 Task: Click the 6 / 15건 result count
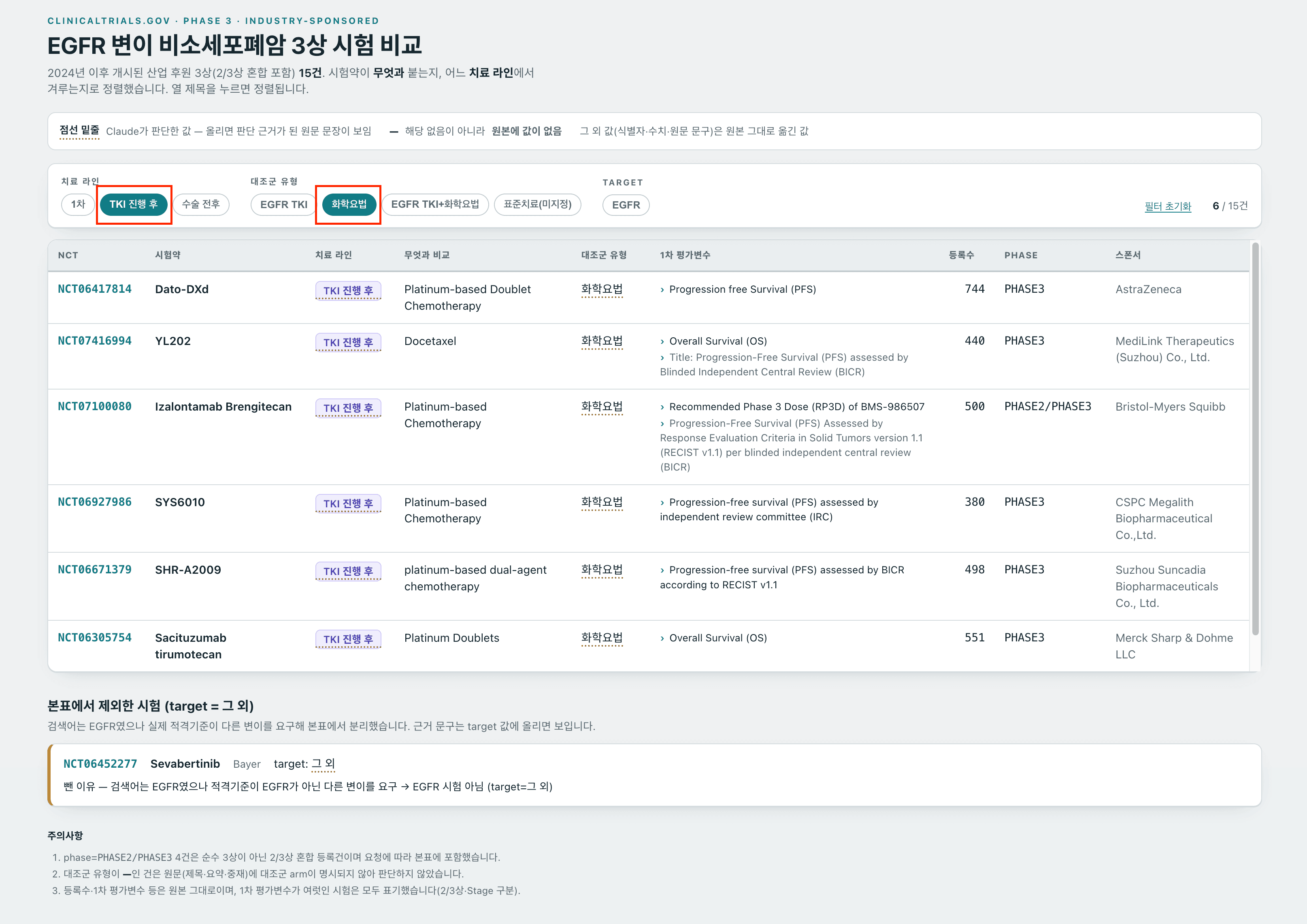1230,206
